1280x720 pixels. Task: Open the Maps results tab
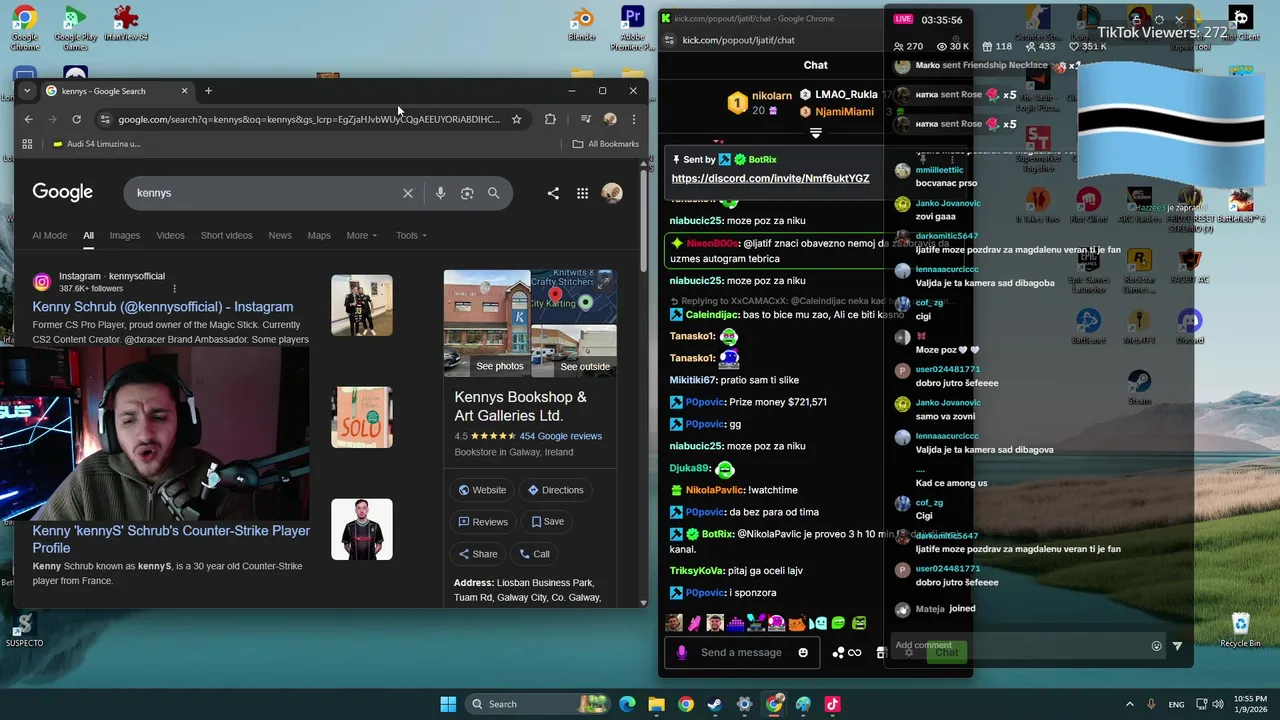(319, 235)
